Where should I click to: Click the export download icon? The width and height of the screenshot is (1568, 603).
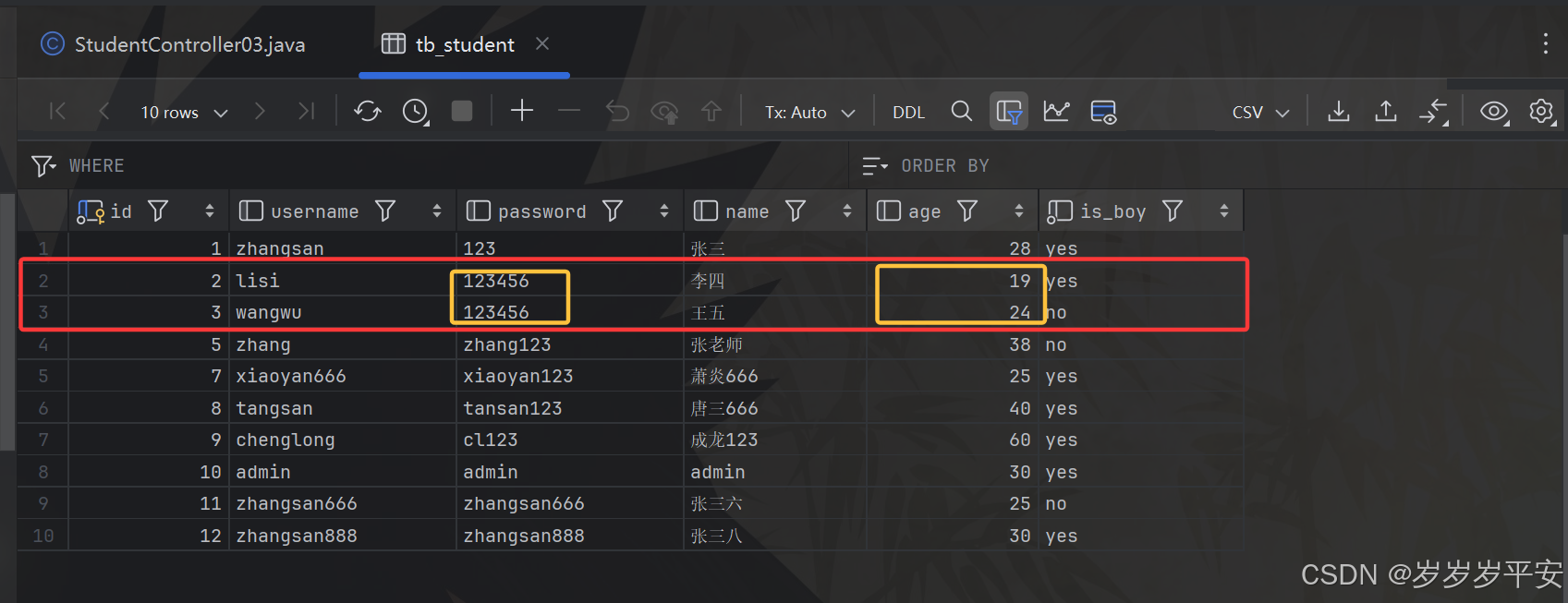point(1338,112)
